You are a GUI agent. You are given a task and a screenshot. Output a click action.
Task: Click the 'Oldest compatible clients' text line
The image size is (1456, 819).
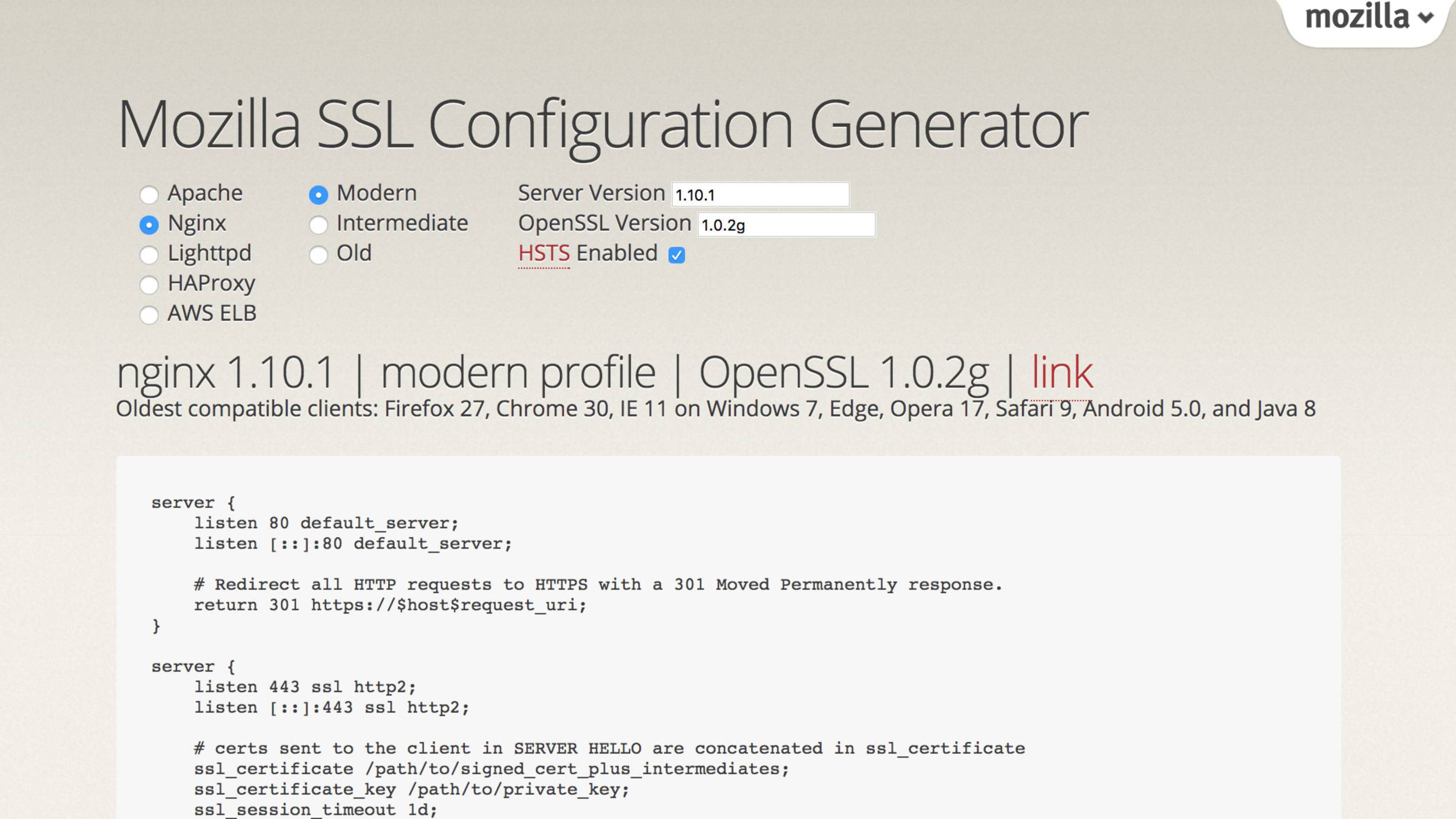tap(715, 408)
